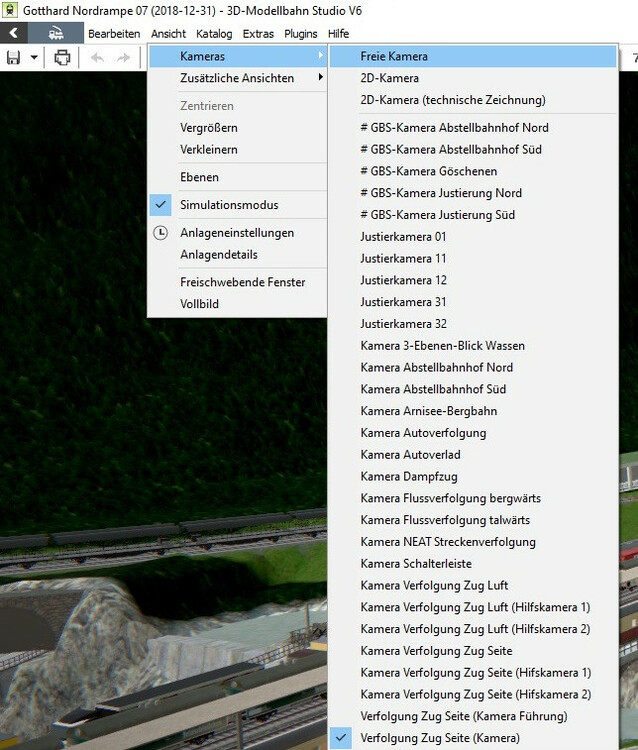The width and height of the screenshot is (638, 750).
Task: Expand the Kameras submenu
Action: click(x=238, y=56)
